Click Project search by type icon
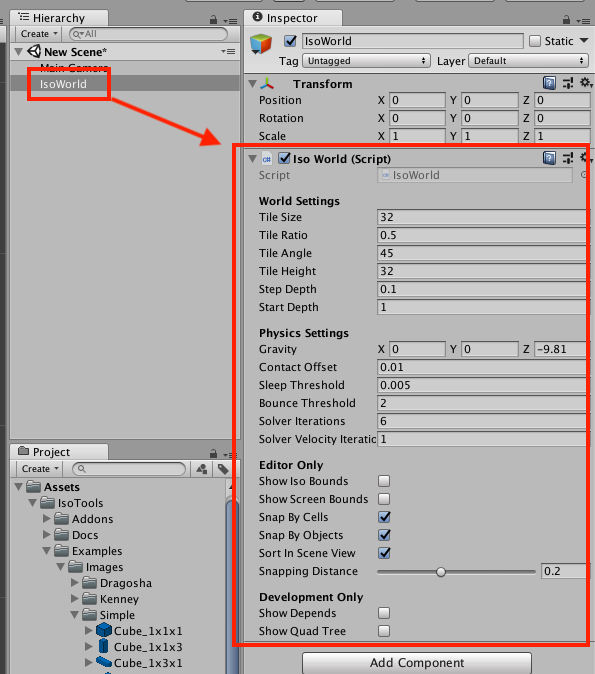595x674 pixels. click(x=202, y=469)
